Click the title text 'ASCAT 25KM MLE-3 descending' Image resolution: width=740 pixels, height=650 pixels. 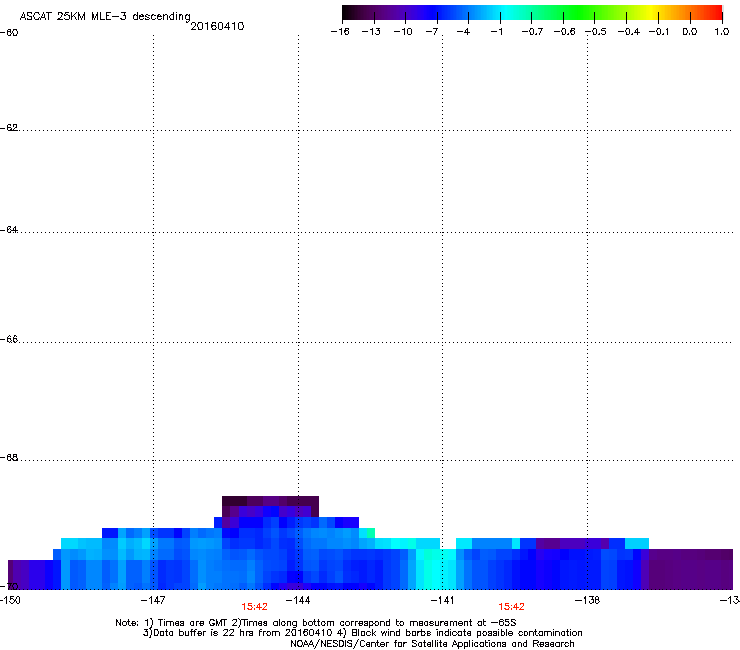[x=105, y=16]
